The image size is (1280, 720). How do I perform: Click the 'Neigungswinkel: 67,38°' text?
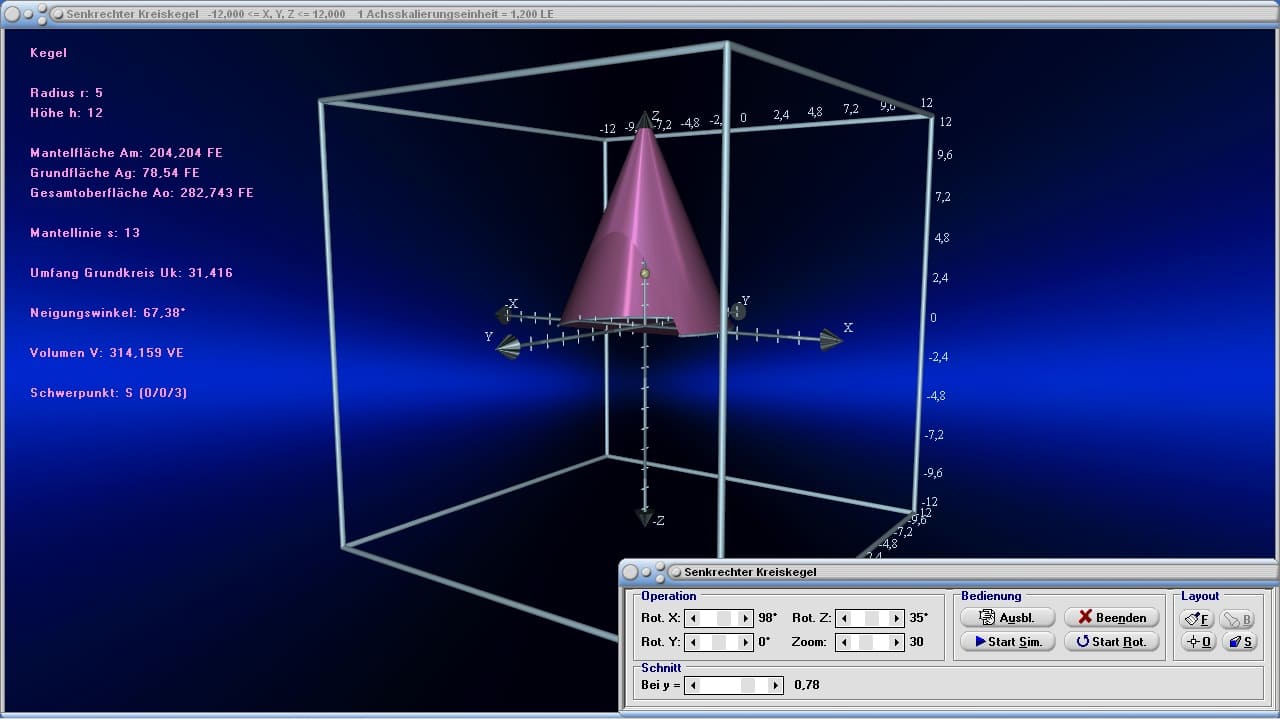point(108,313)
